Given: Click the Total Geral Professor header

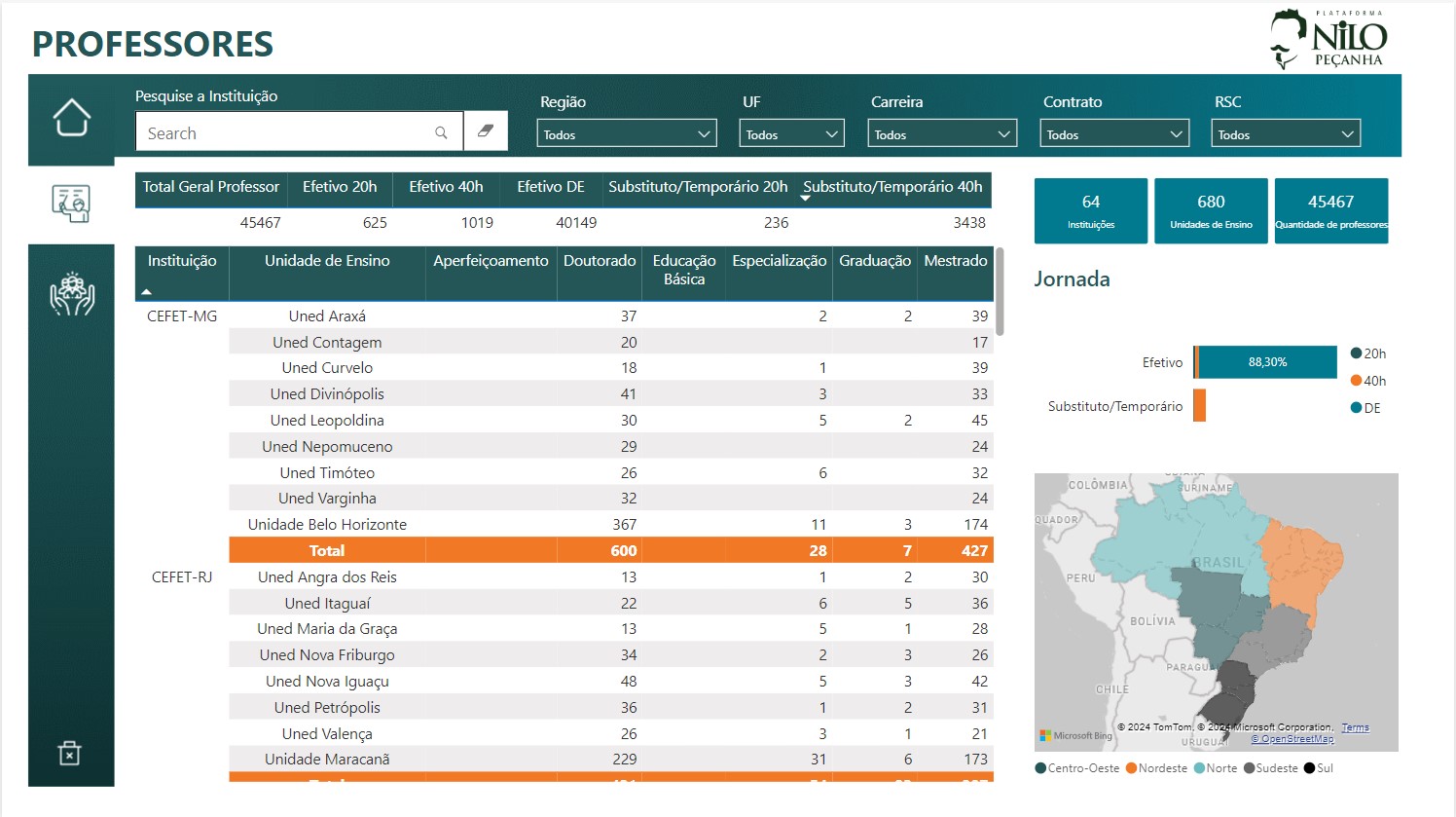Looking at the screenshot, I should point(211,187).
